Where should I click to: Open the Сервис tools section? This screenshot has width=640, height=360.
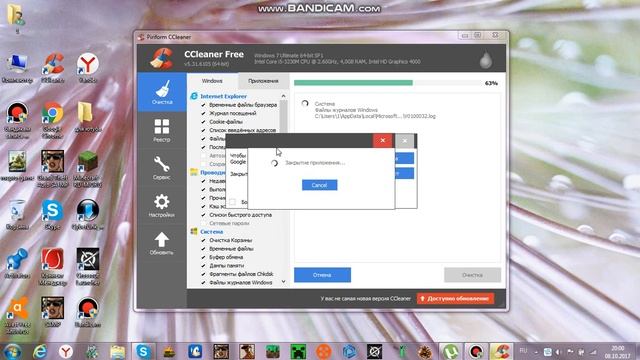tap(162, 168)
